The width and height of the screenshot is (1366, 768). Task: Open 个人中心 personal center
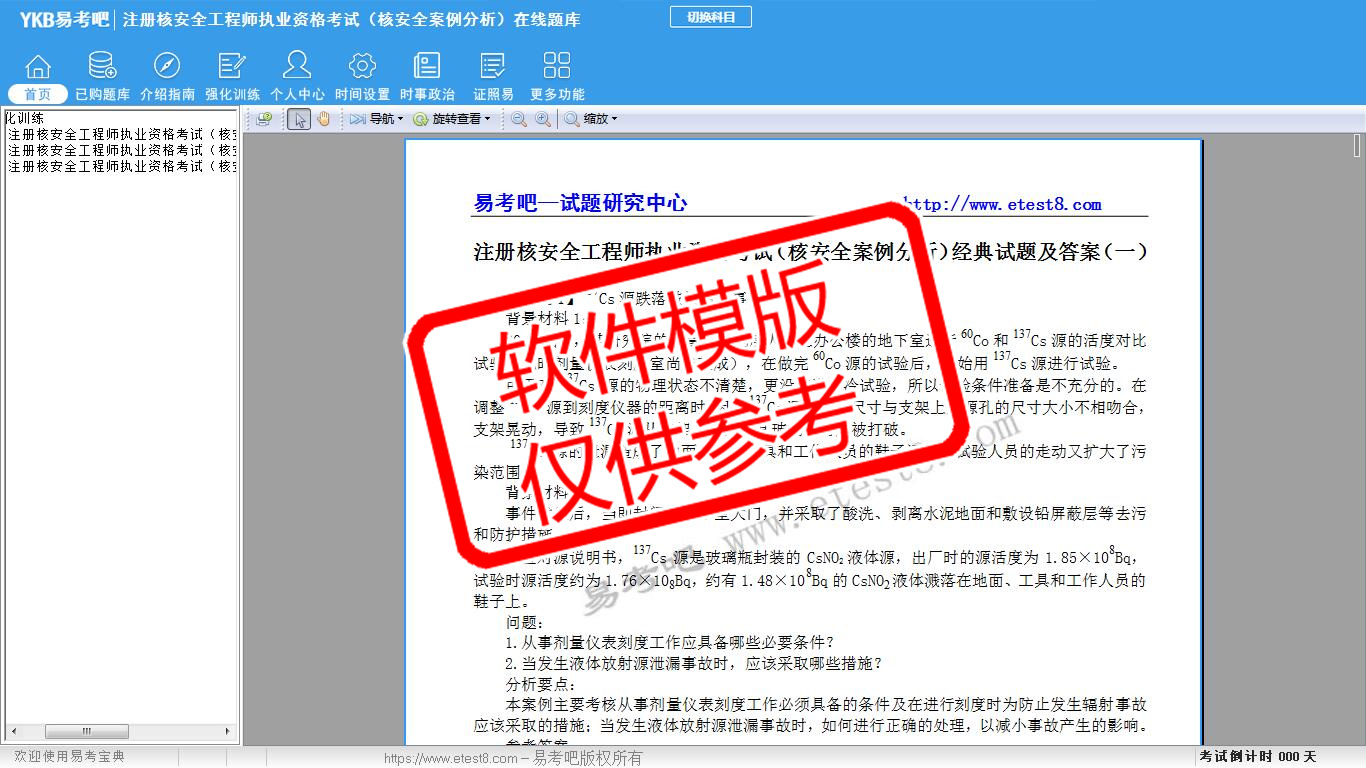coord(297,78)
